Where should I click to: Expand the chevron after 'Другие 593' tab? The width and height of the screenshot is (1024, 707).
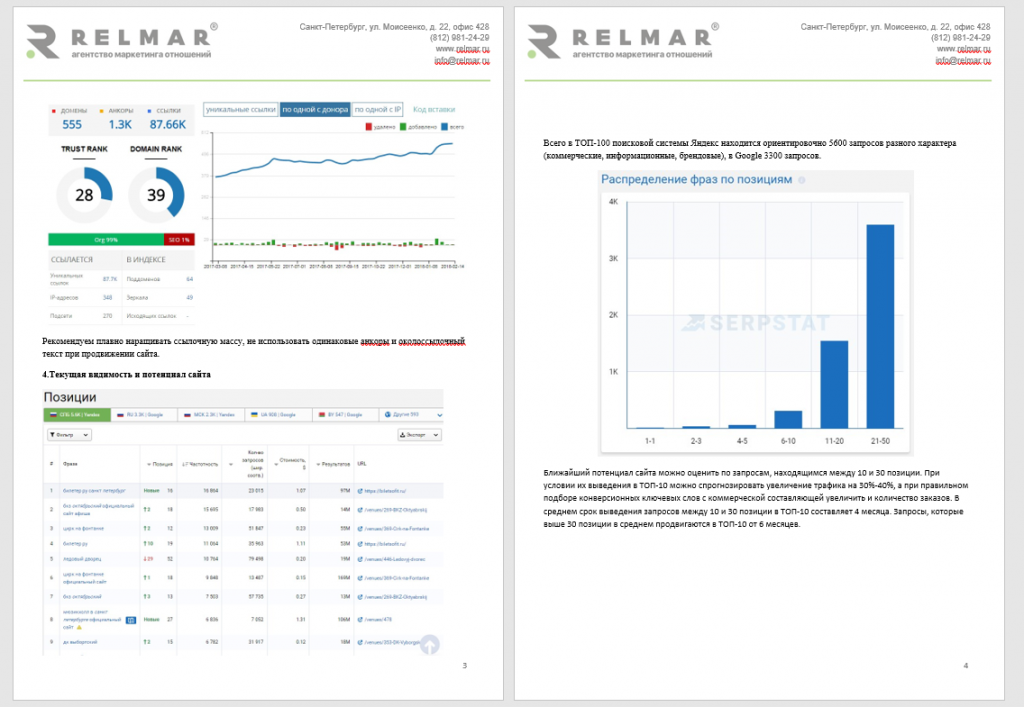[x=440, y=415]
